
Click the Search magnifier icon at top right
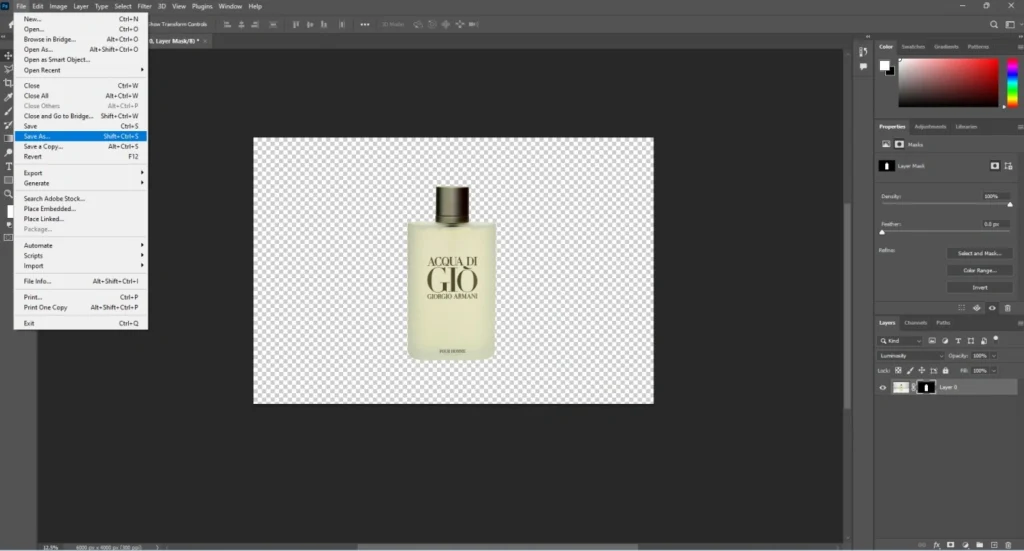[994, 25]
